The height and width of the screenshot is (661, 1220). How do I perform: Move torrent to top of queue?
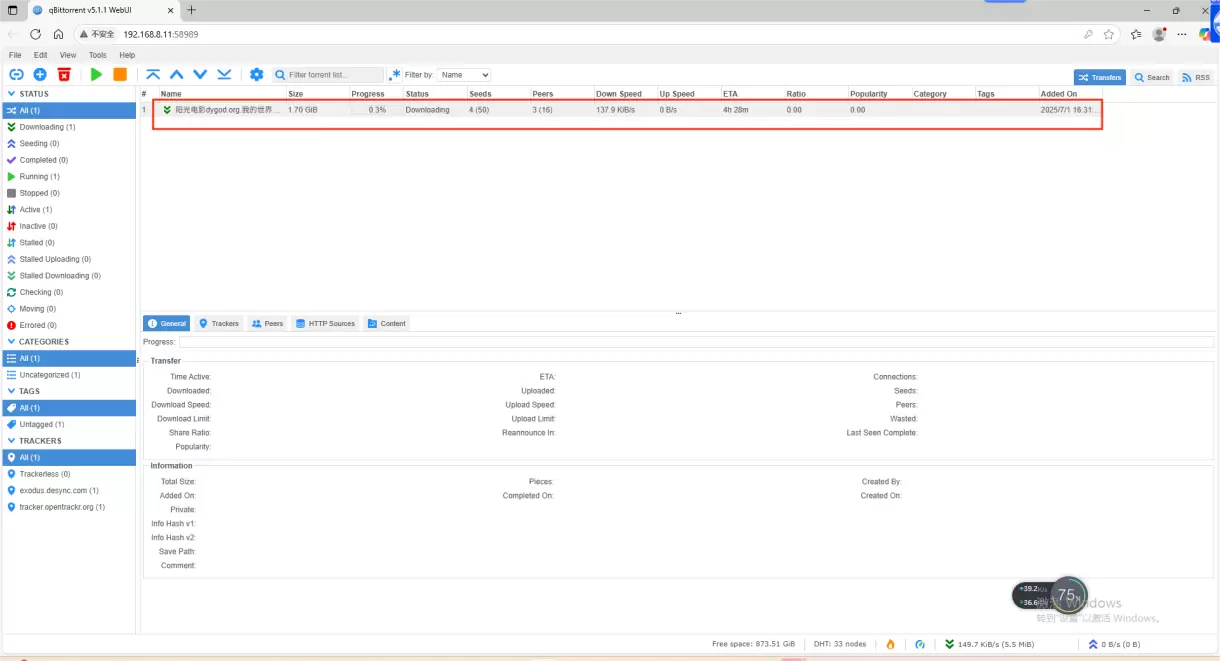click(x=153, y=75)
